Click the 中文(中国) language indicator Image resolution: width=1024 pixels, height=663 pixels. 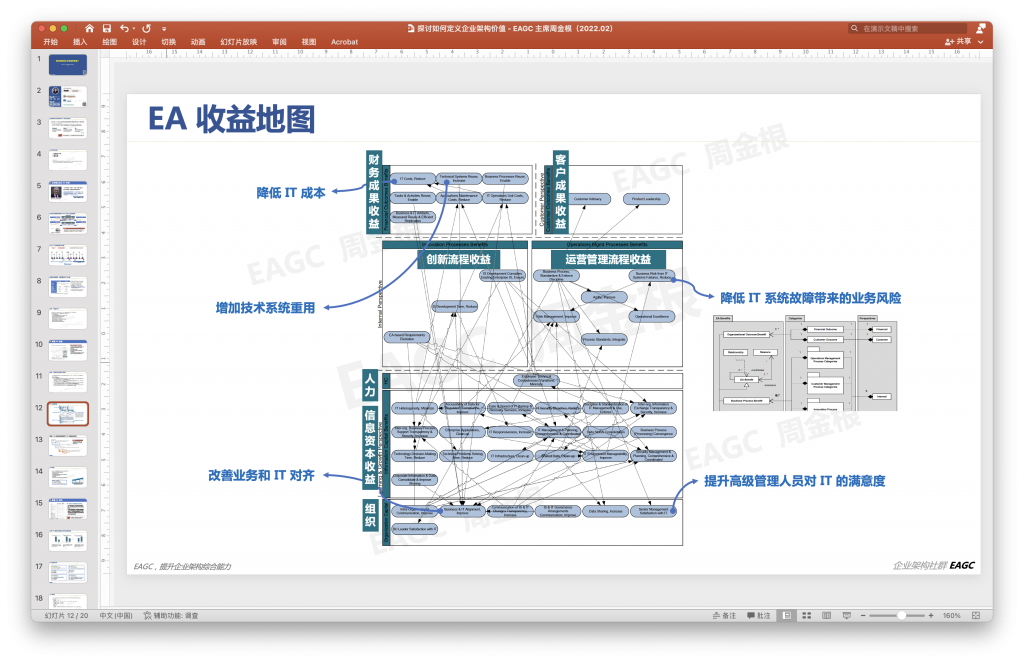click(116, 615)
